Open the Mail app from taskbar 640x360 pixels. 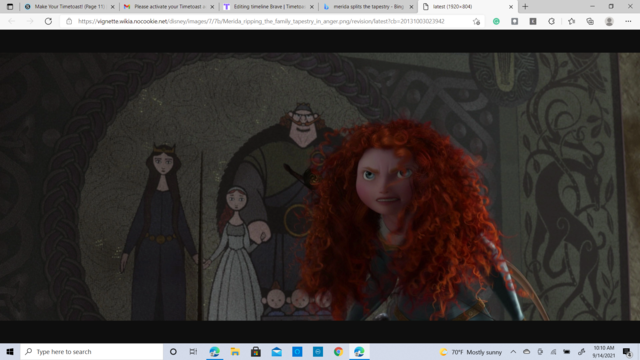click(277, 351)
